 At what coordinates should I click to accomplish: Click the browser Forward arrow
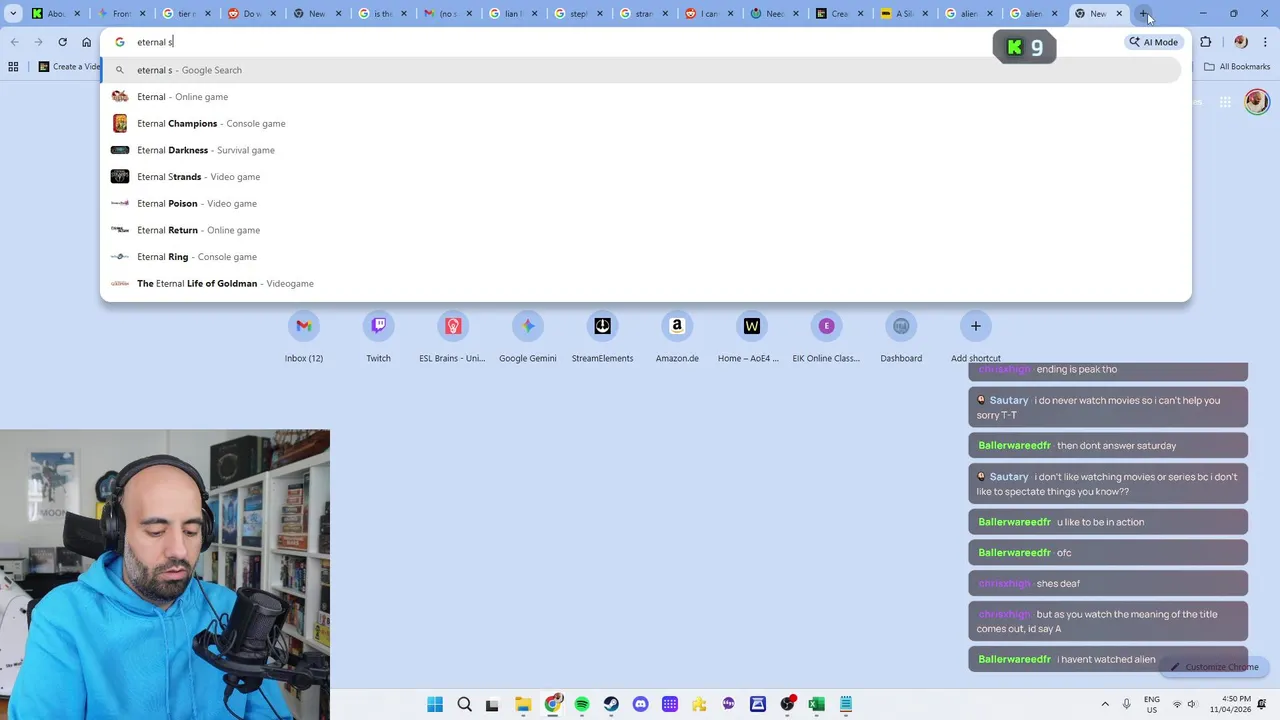coord(38,42)
